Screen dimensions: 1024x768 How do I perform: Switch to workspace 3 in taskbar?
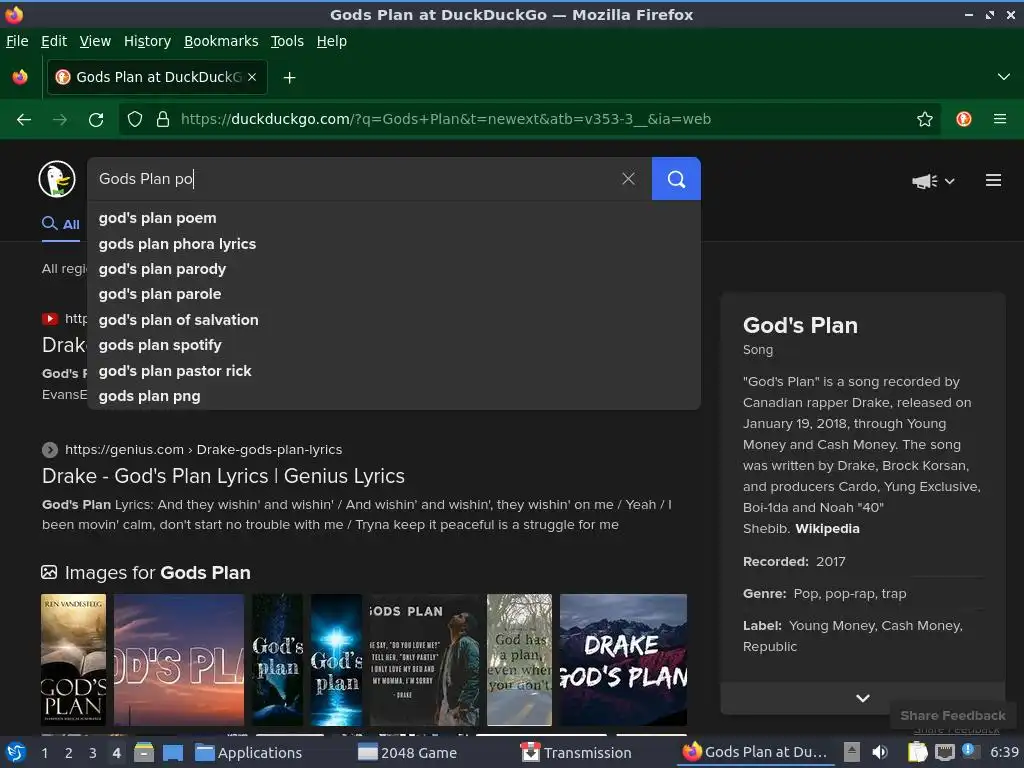[x=93, y=753]
